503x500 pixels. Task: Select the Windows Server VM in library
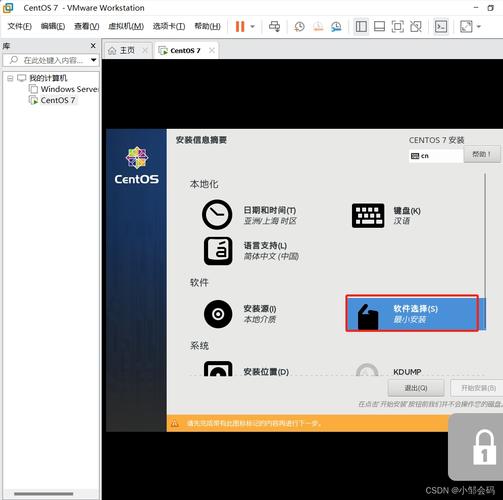coord(69,89)
